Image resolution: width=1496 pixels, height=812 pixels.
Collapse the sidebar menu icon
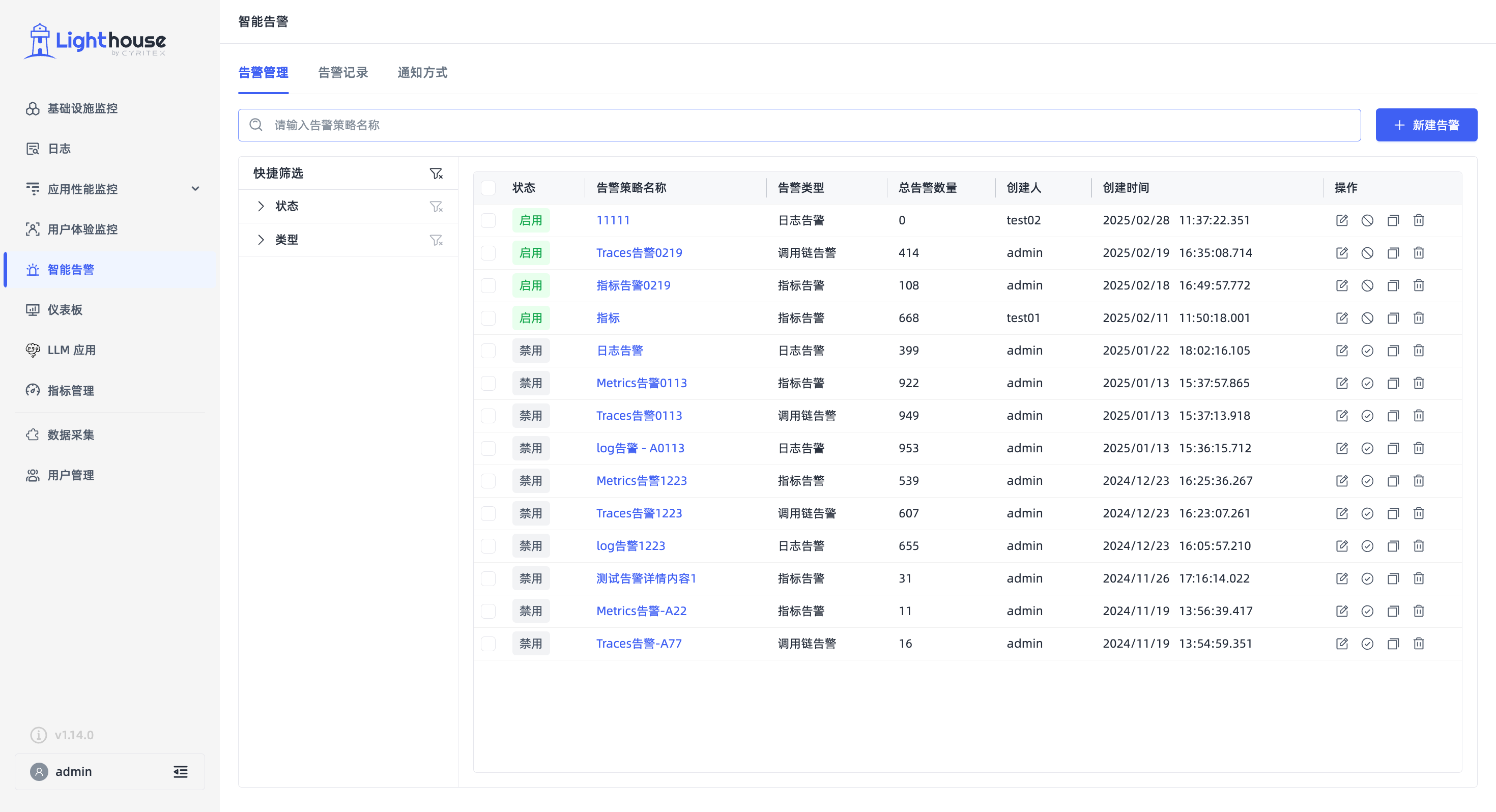point(181,771)
